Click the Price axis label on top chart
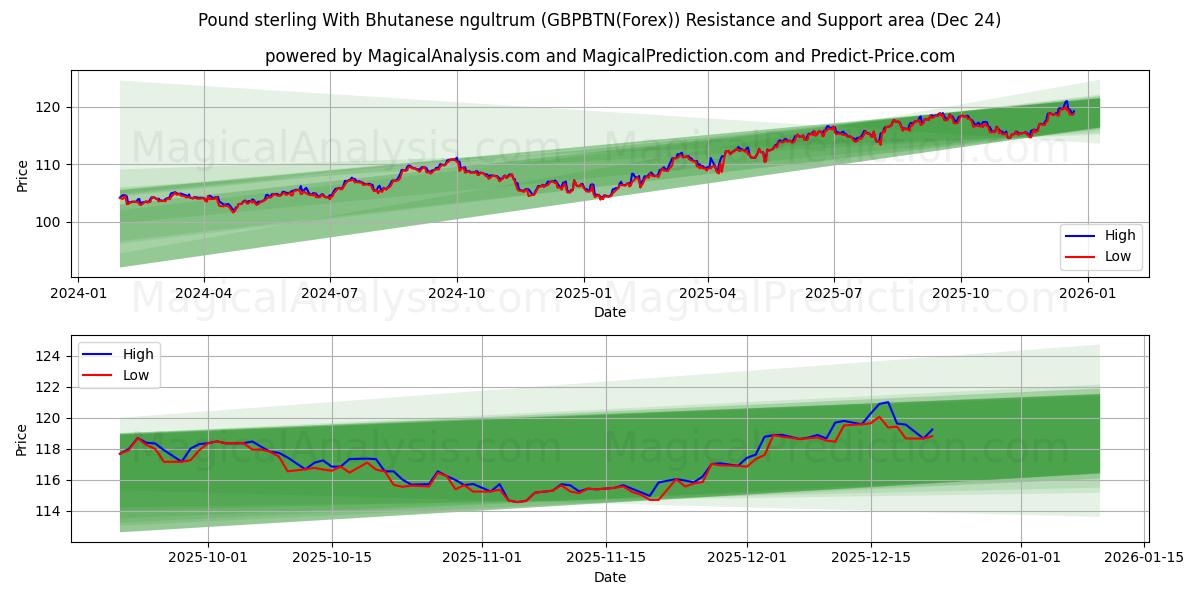Viewport: 1200px width, 600px height. [x=20, y=176]
